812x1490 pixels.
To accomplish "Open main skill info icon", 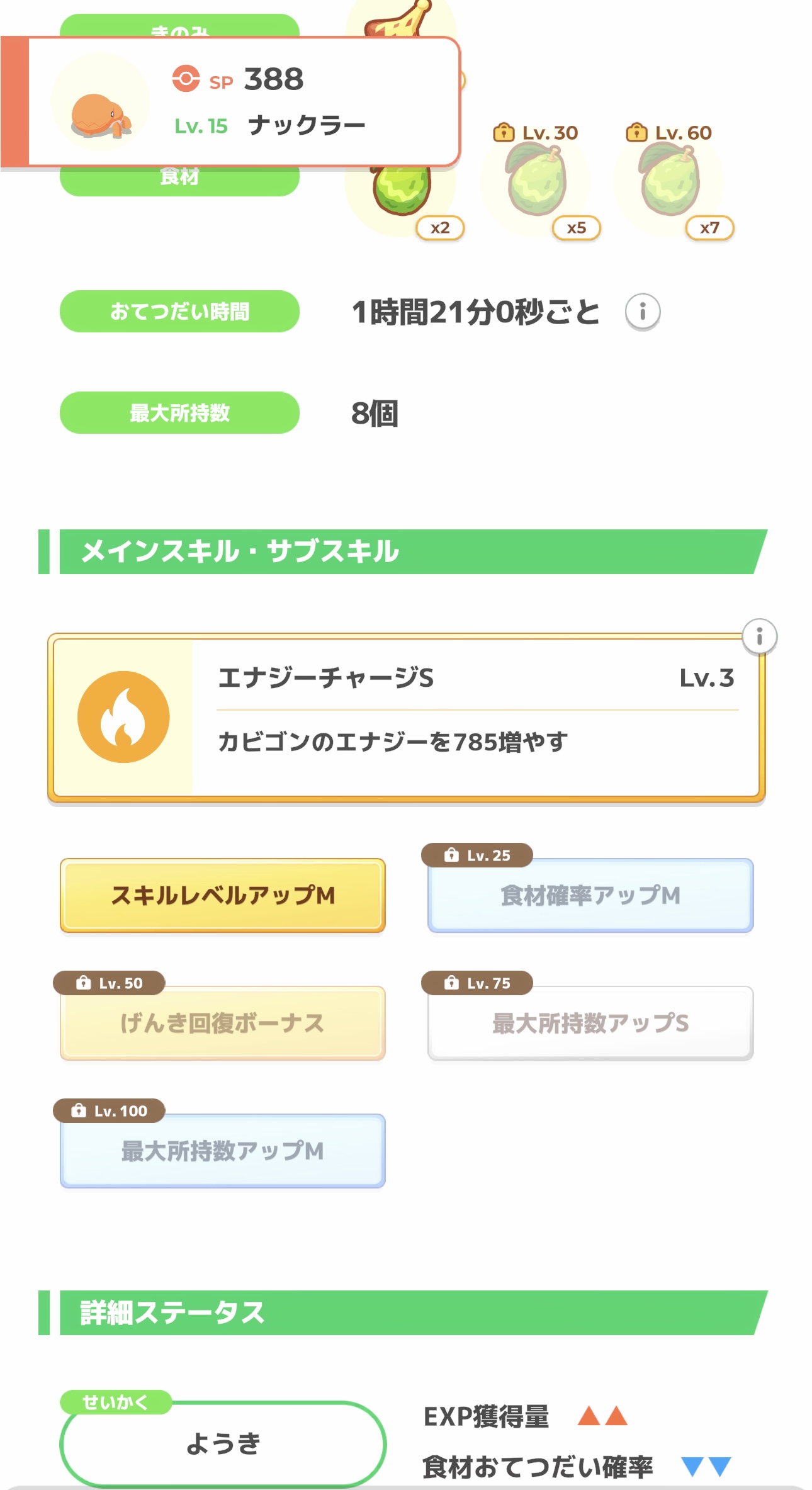I will point(759,636).
